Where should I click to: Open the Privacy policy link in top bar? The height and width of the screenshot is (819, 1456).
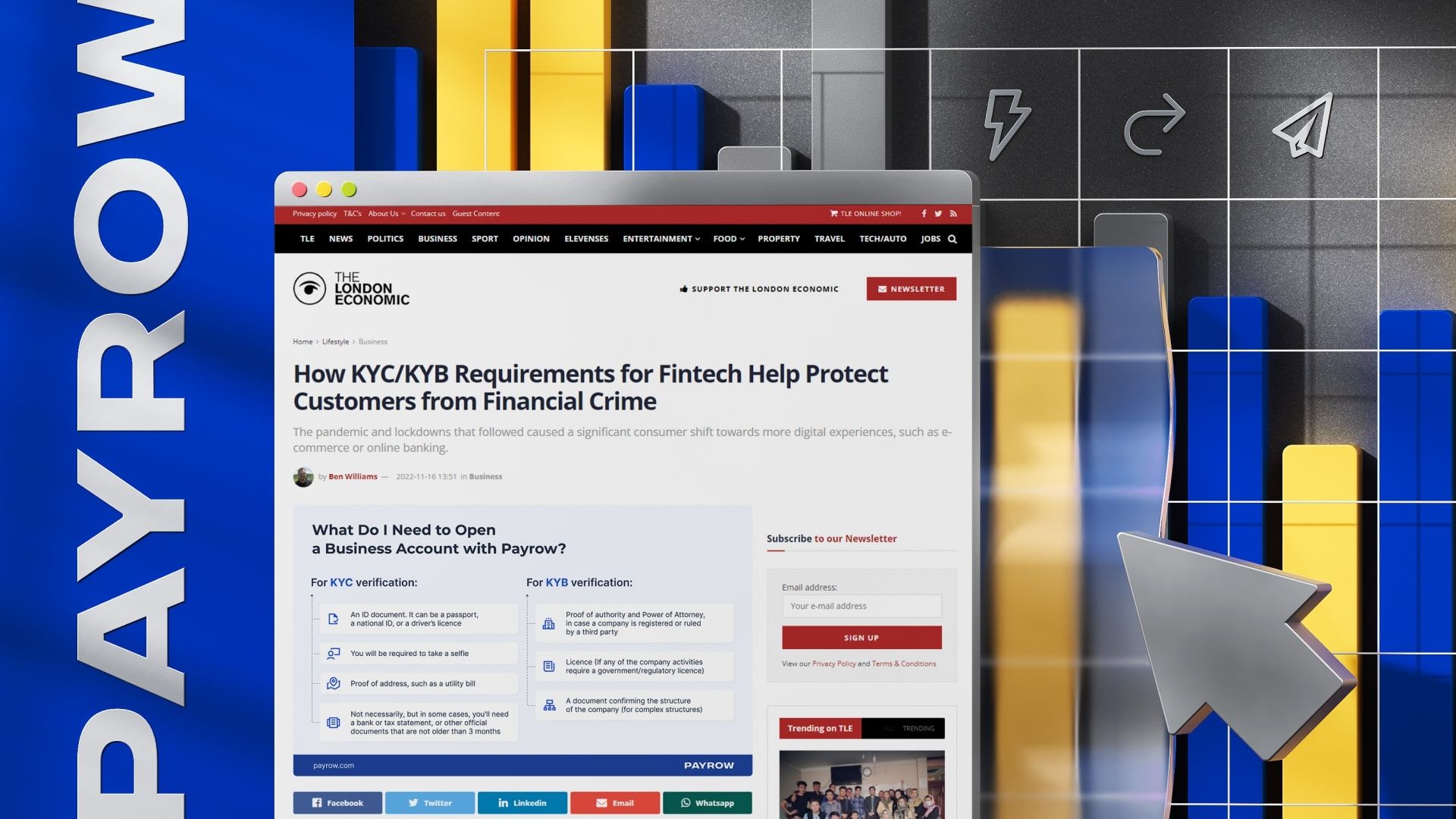[315, 214]
